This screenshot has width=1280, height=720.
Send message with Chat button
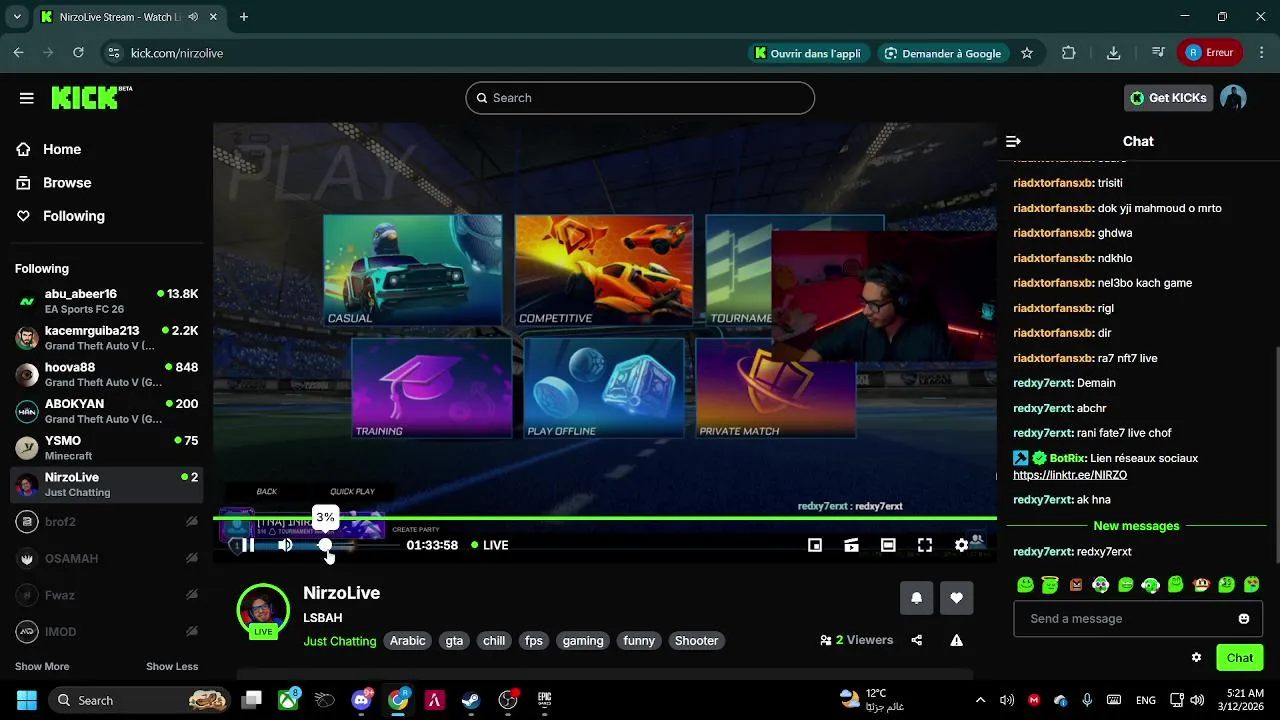[1240, 657]
